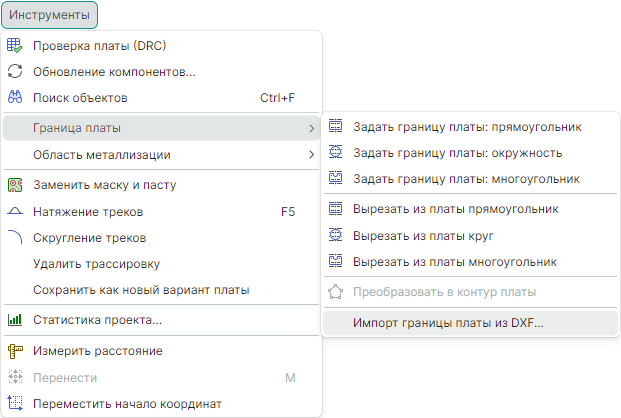The image size is (621, 418).
Task: Select Сохранить как новый вариант платы
Action: pos(140,290)
